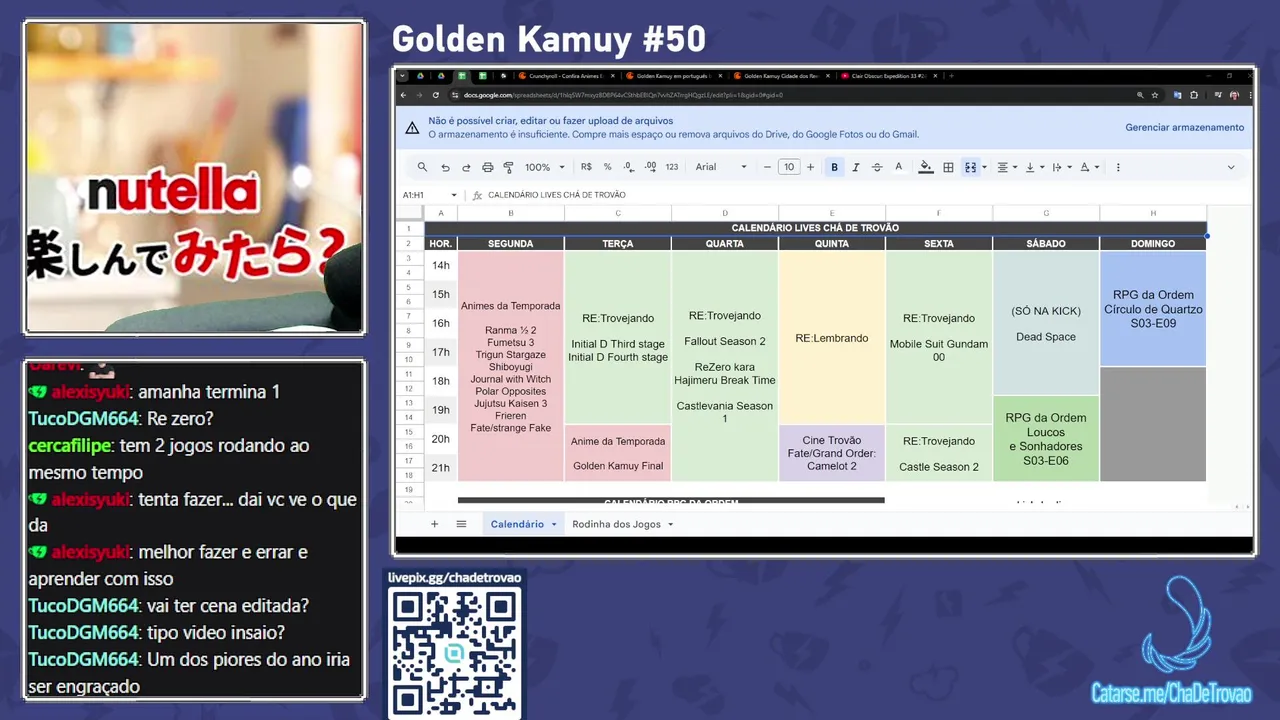The image size is (1280, 720).
Task: Bookmark this page with star icon
Action: [x=1155, y=95]
